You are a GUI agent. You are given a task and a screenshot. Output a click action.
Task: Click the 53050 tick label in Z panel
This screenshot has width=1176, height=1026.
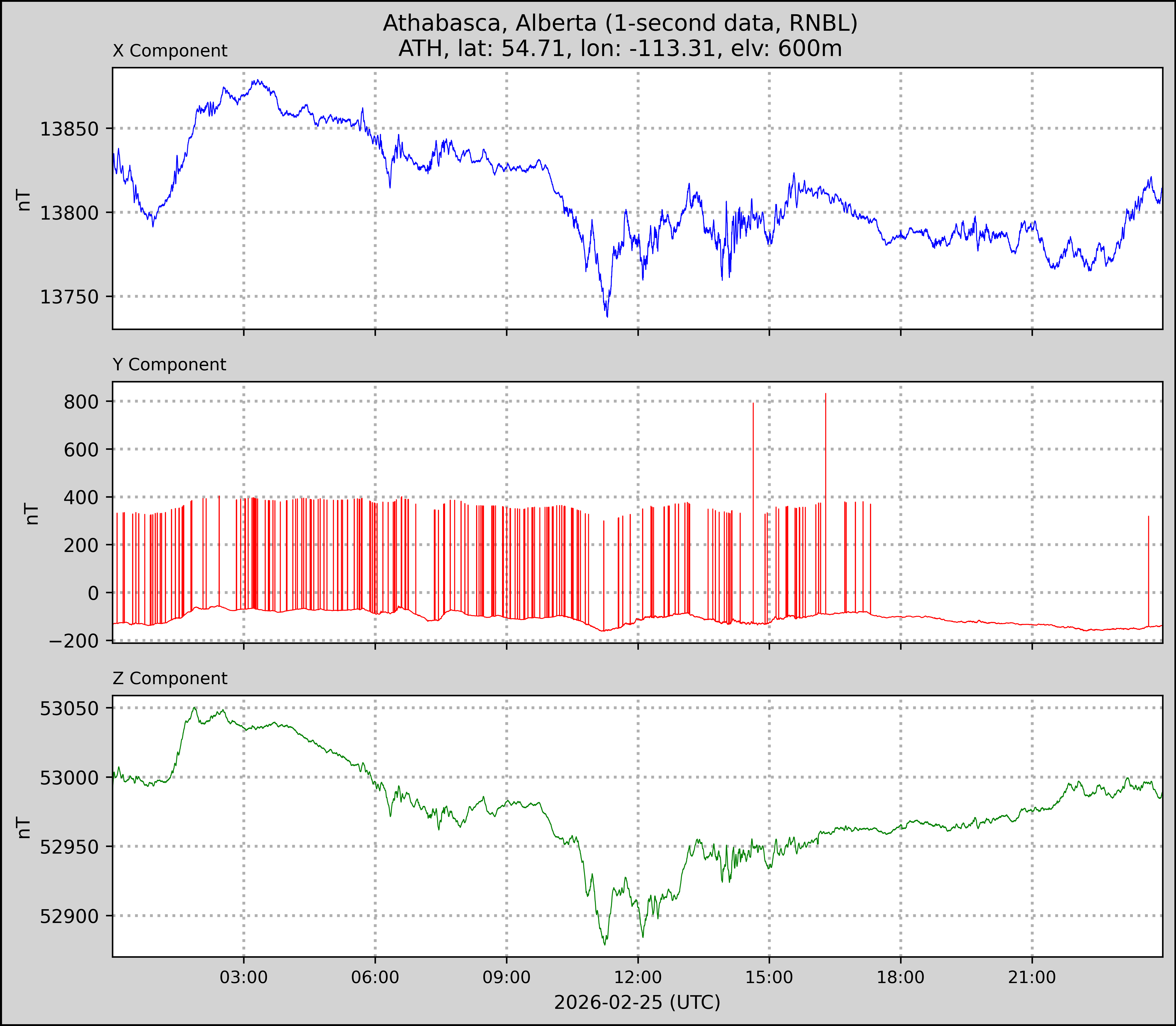(x=69, y=708)
